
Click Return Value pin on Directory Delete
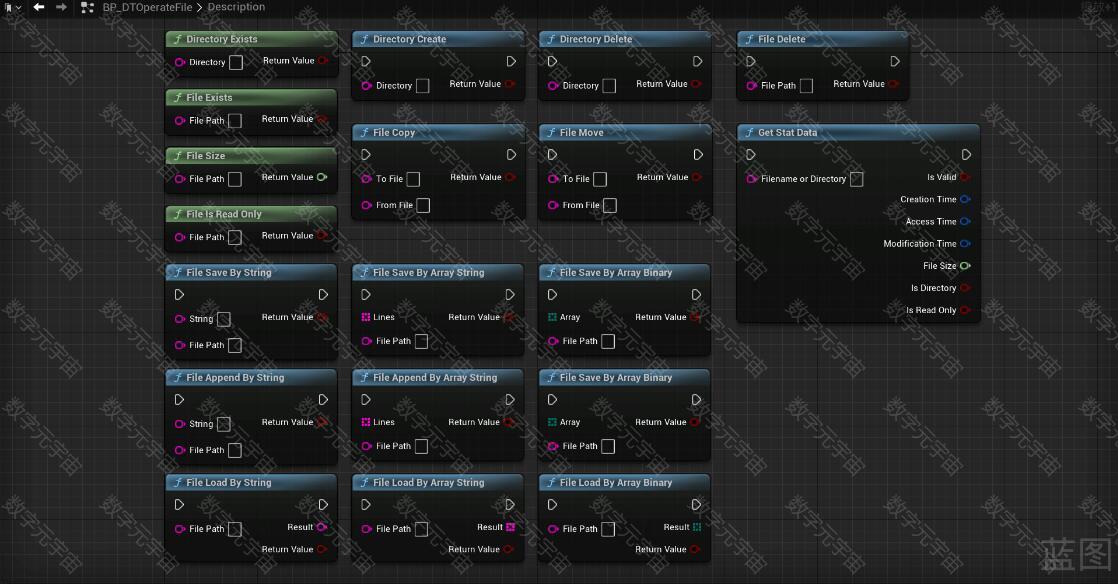697,84
